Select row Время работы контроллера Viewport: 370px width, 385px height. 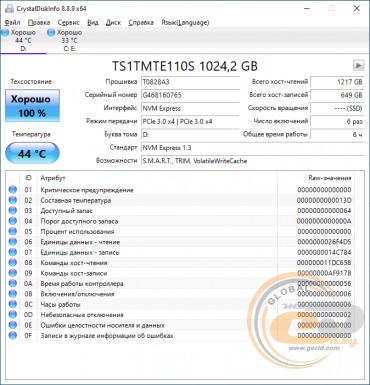pos(180,283)
